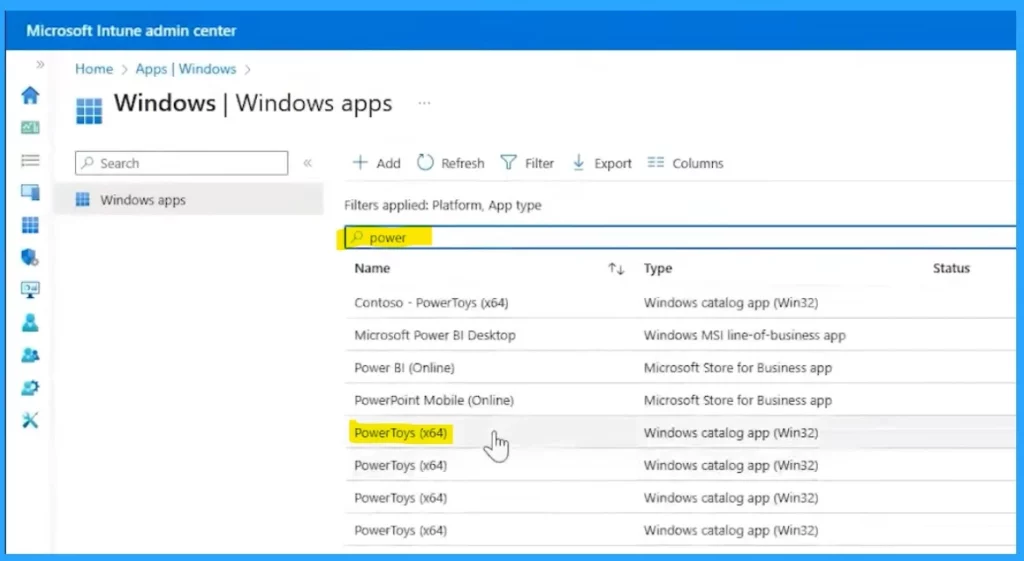Go to Home via breadcrumb link
Viewport: 1024px width, 561px height.
94,69
